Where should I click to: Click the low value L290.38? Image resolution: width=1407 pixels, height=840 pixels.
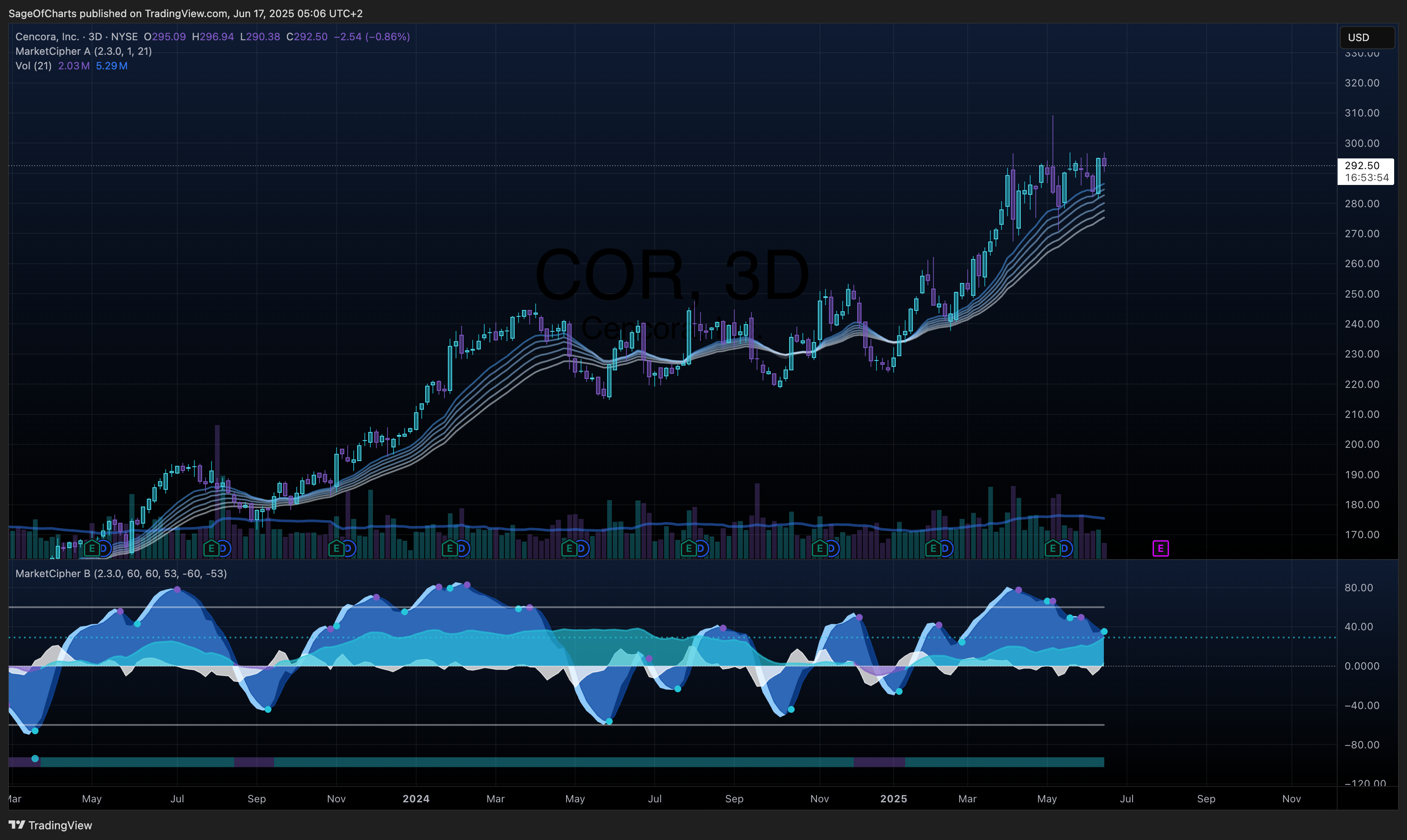click(x=260, y=37)
